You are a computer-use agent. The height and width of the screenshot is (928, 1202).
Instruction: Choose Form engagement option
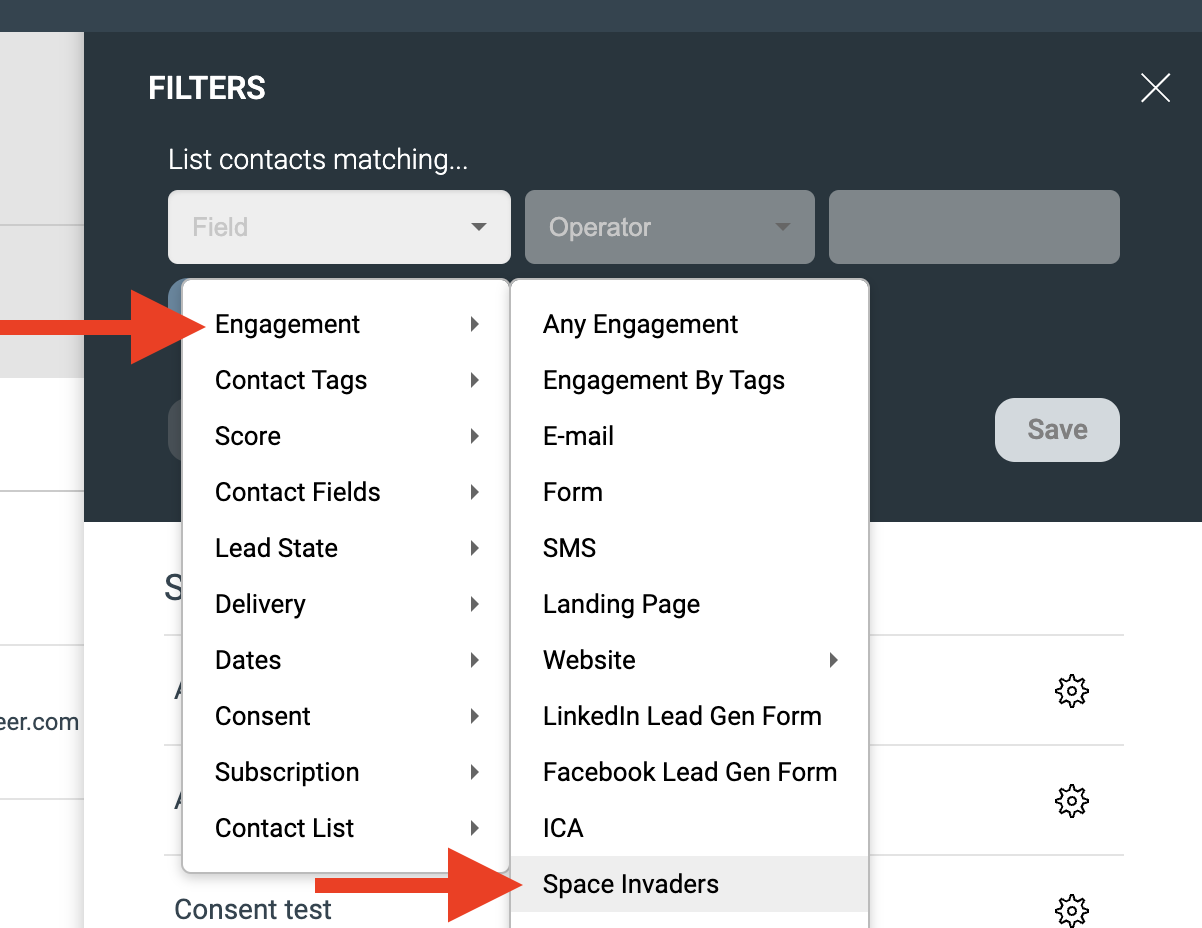(x=690, y=492)
